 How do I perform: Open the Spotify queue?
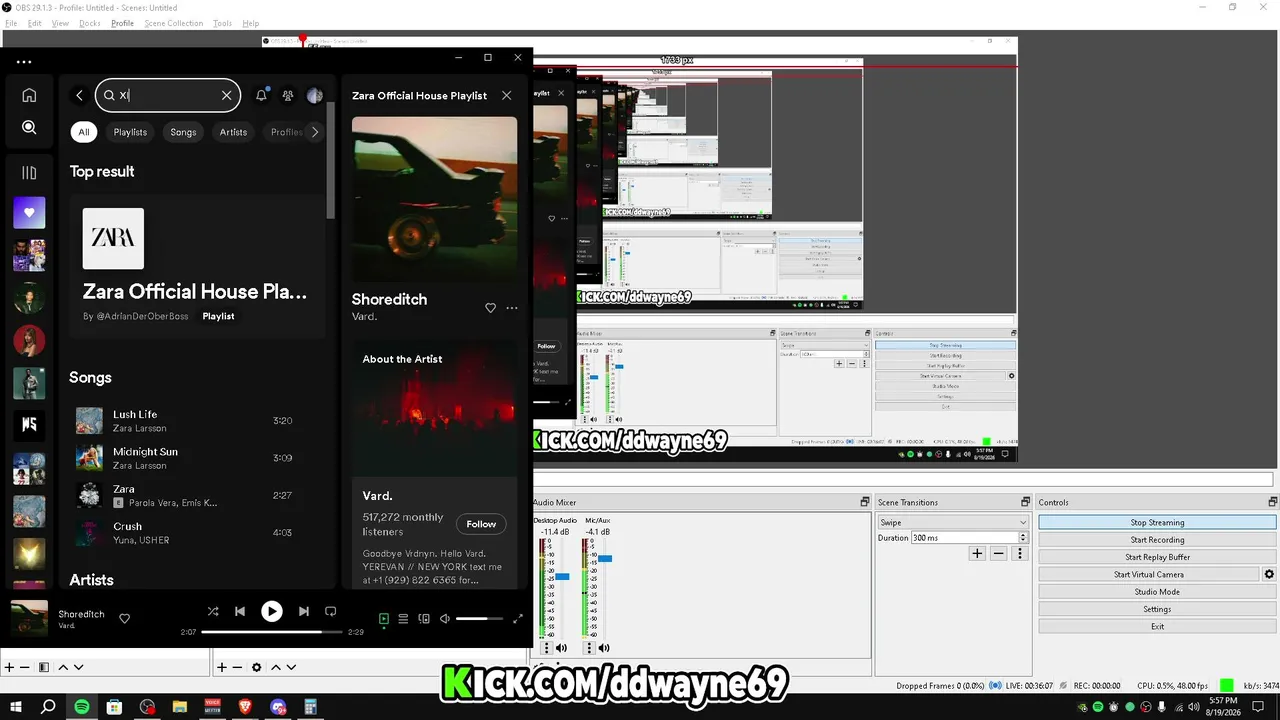[403, 619]
